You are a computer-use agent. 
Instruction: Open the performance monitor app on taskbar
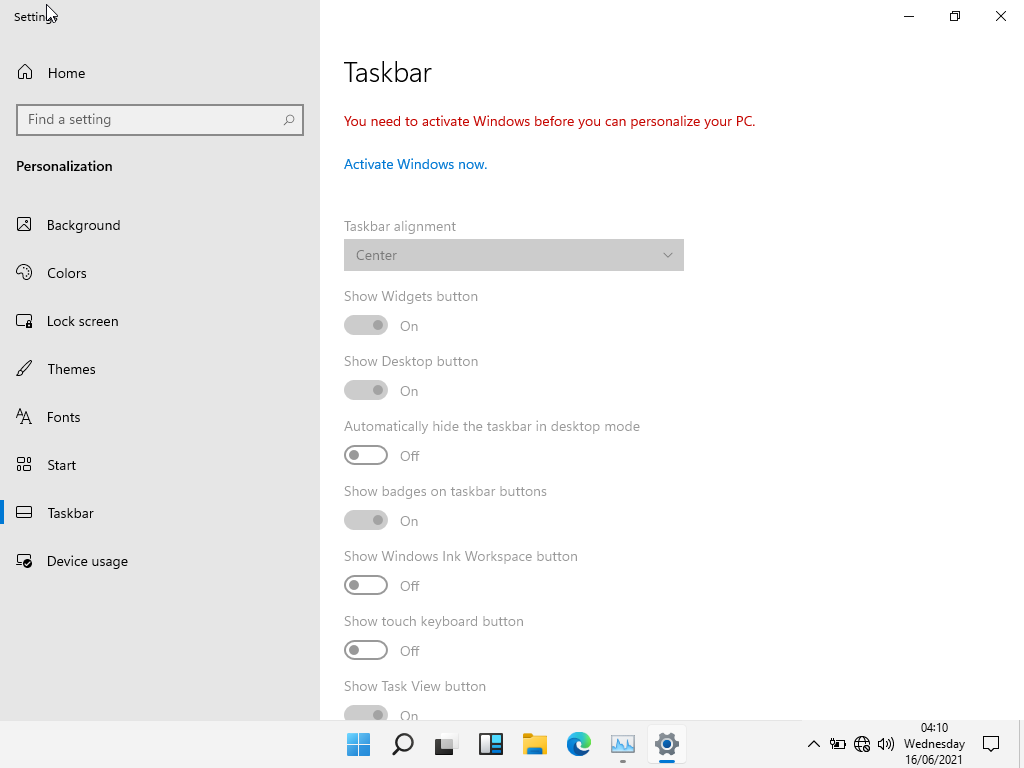pyautogui.click(x=622, y=744)
